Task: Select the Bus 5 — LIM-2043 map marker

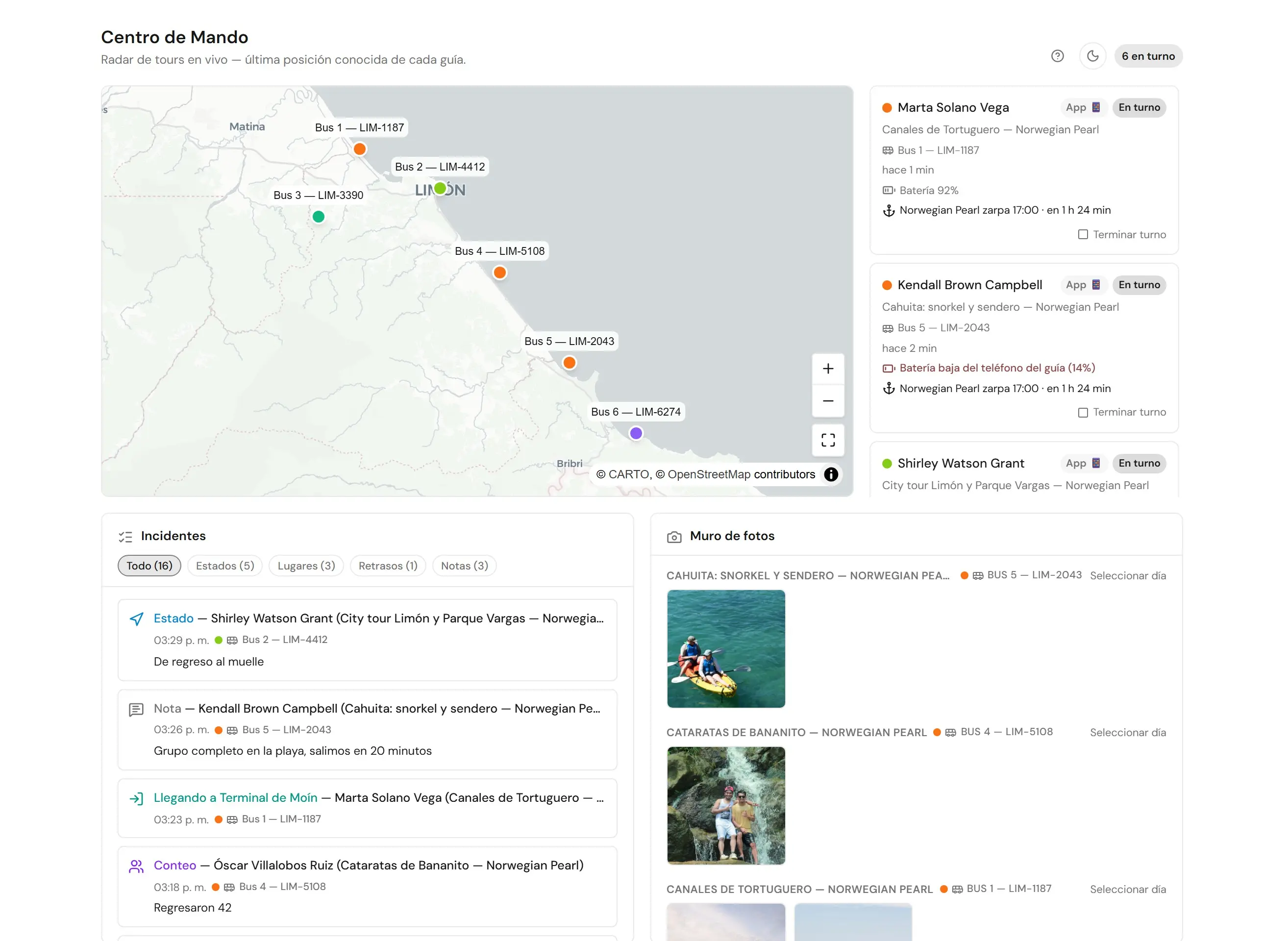Action: click(569, 362)
